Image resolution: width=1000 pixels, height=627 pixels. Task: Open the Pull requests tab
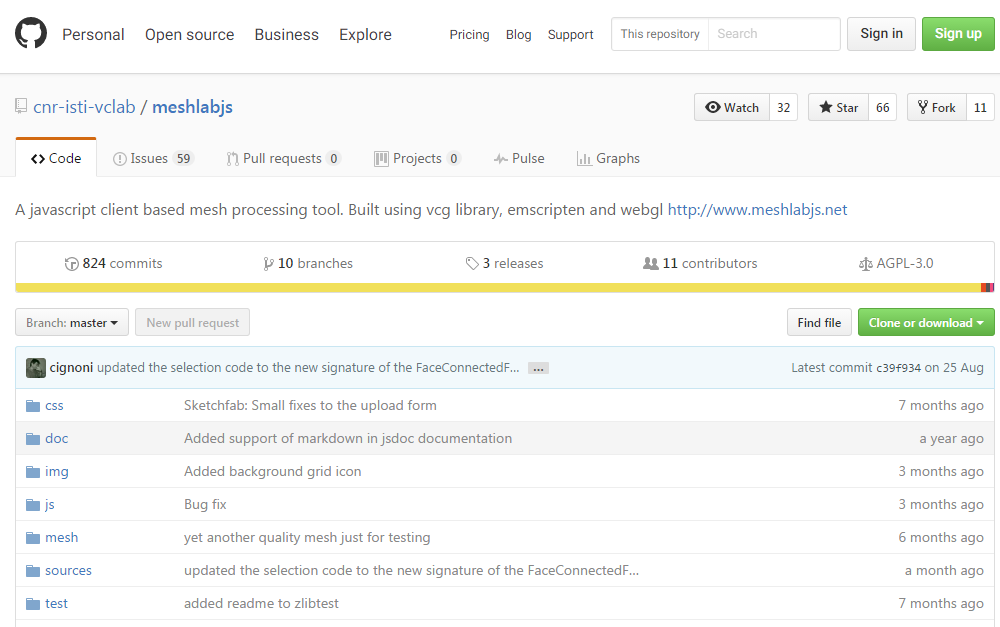[283, 158]
